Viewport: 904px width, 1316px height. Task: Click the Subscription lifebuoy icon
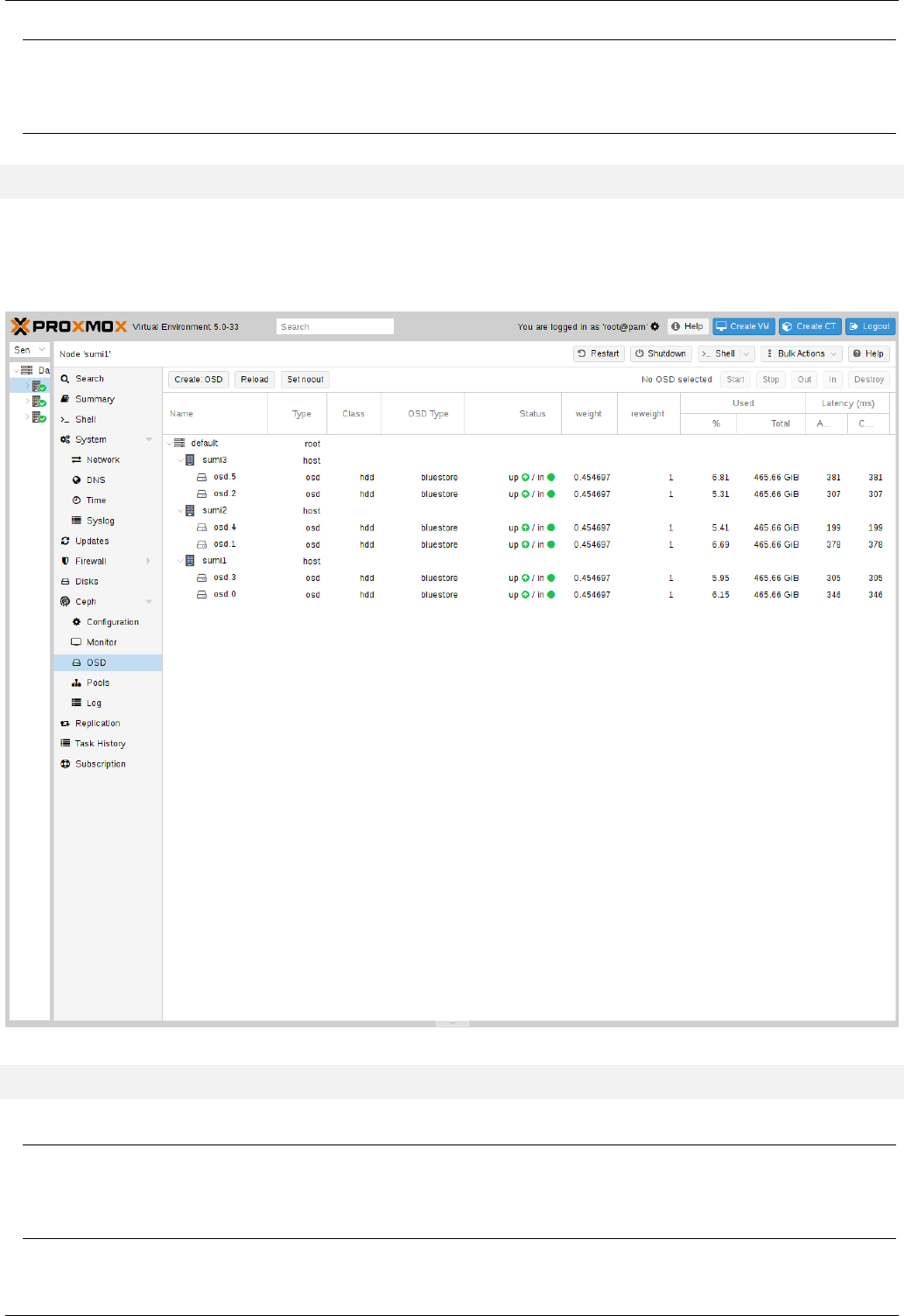[x=65, y=764]
